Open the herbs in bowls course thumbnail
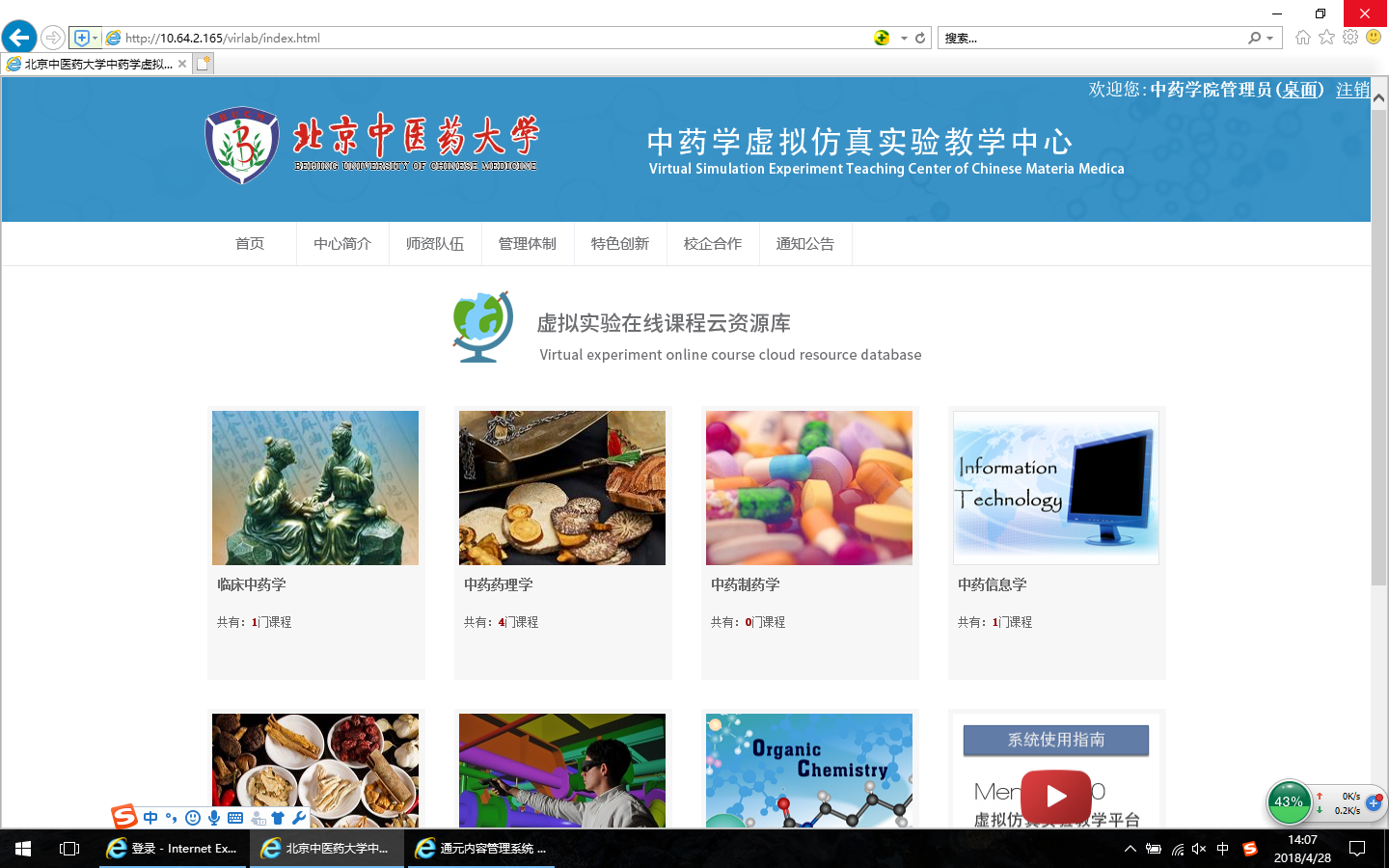 (x=315, y=771)
